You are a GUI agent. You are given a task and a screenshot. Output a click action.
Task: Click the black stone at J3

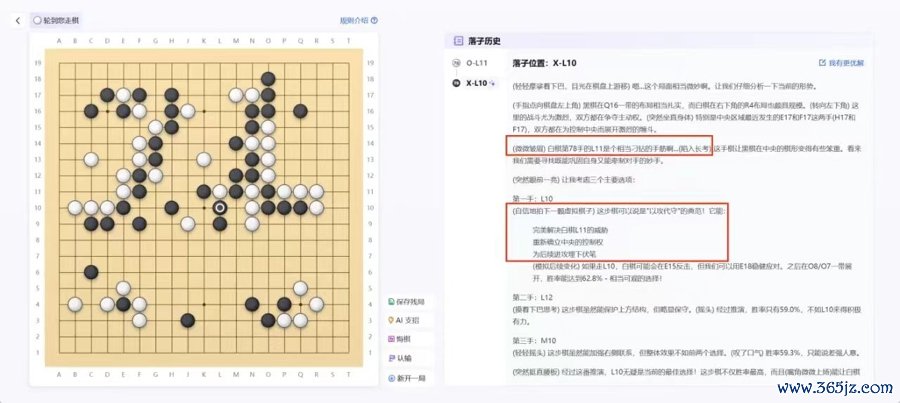tap(187, 320)
